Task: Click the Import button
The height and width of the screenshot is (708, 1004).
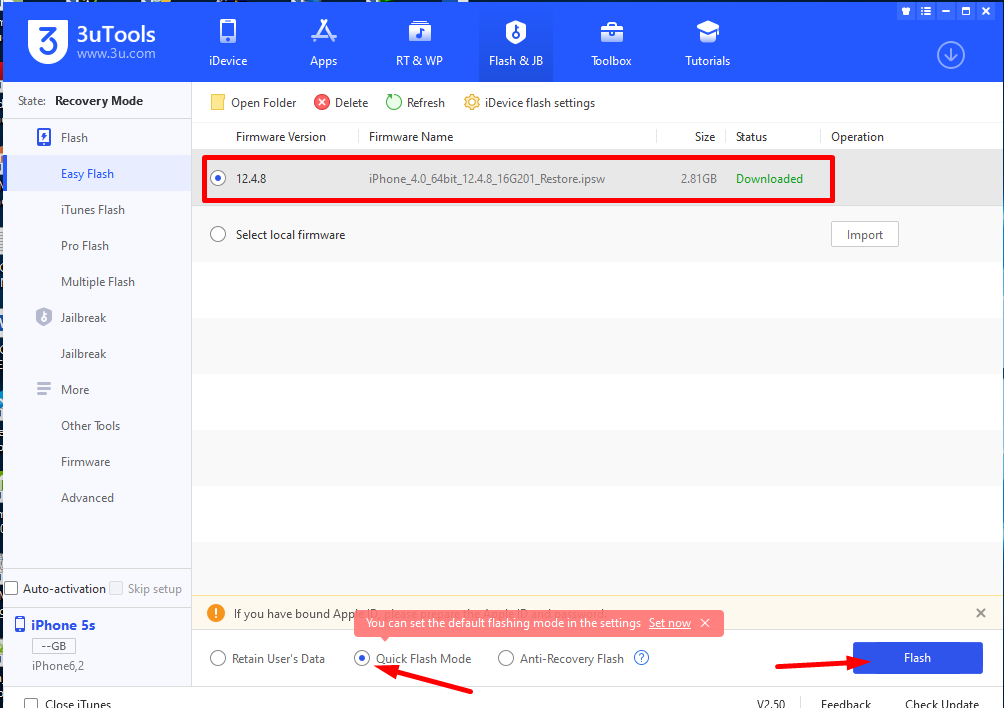Action: [x=864, y=234]
